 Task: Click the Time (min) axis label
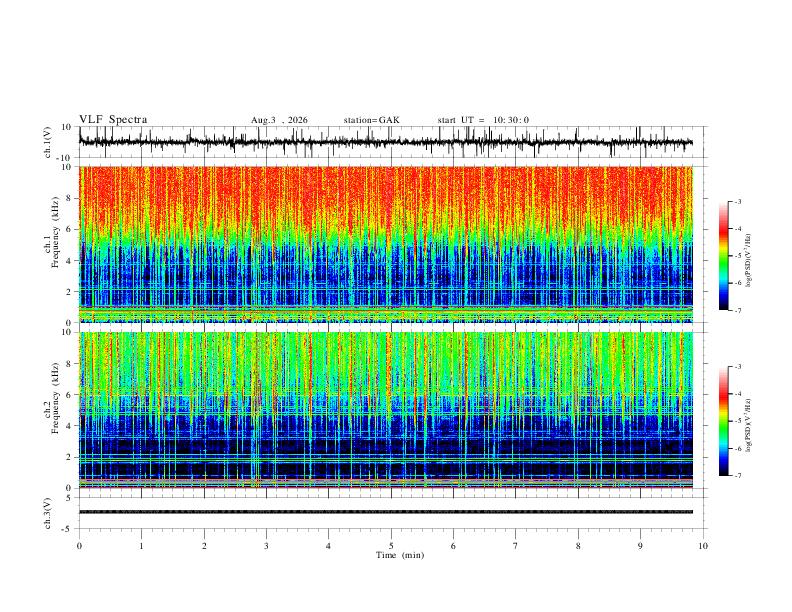pos(400,555)
